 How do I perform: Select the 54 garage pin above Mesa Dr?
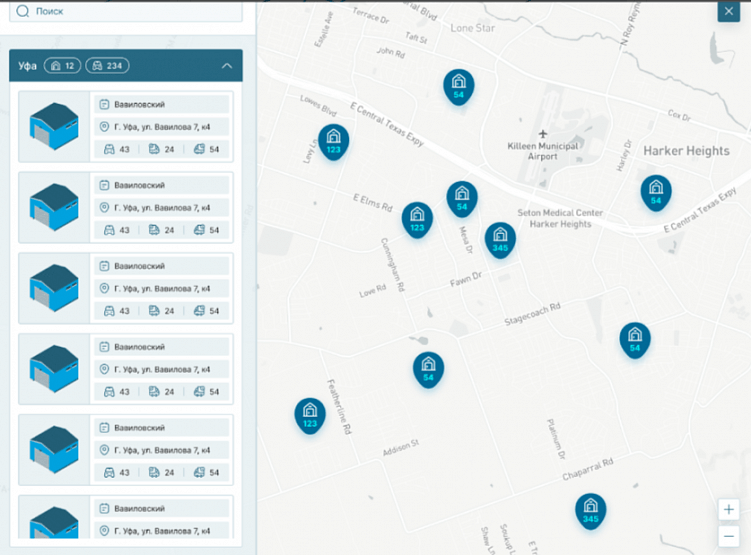tap(462, 199)
